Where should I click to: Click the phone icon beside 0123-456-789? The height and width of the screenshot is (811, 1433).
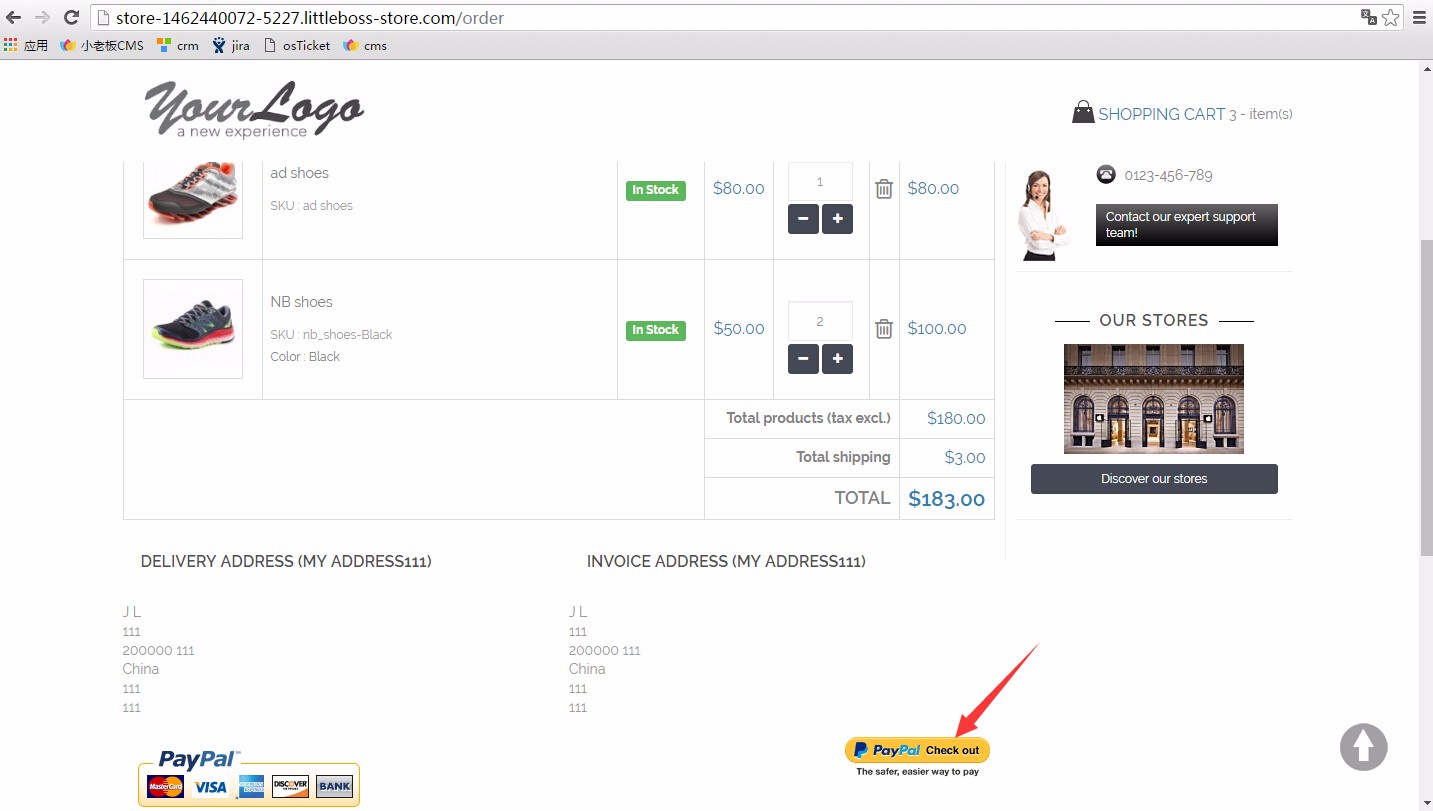pyautogui.click(x=1106, y=174)
